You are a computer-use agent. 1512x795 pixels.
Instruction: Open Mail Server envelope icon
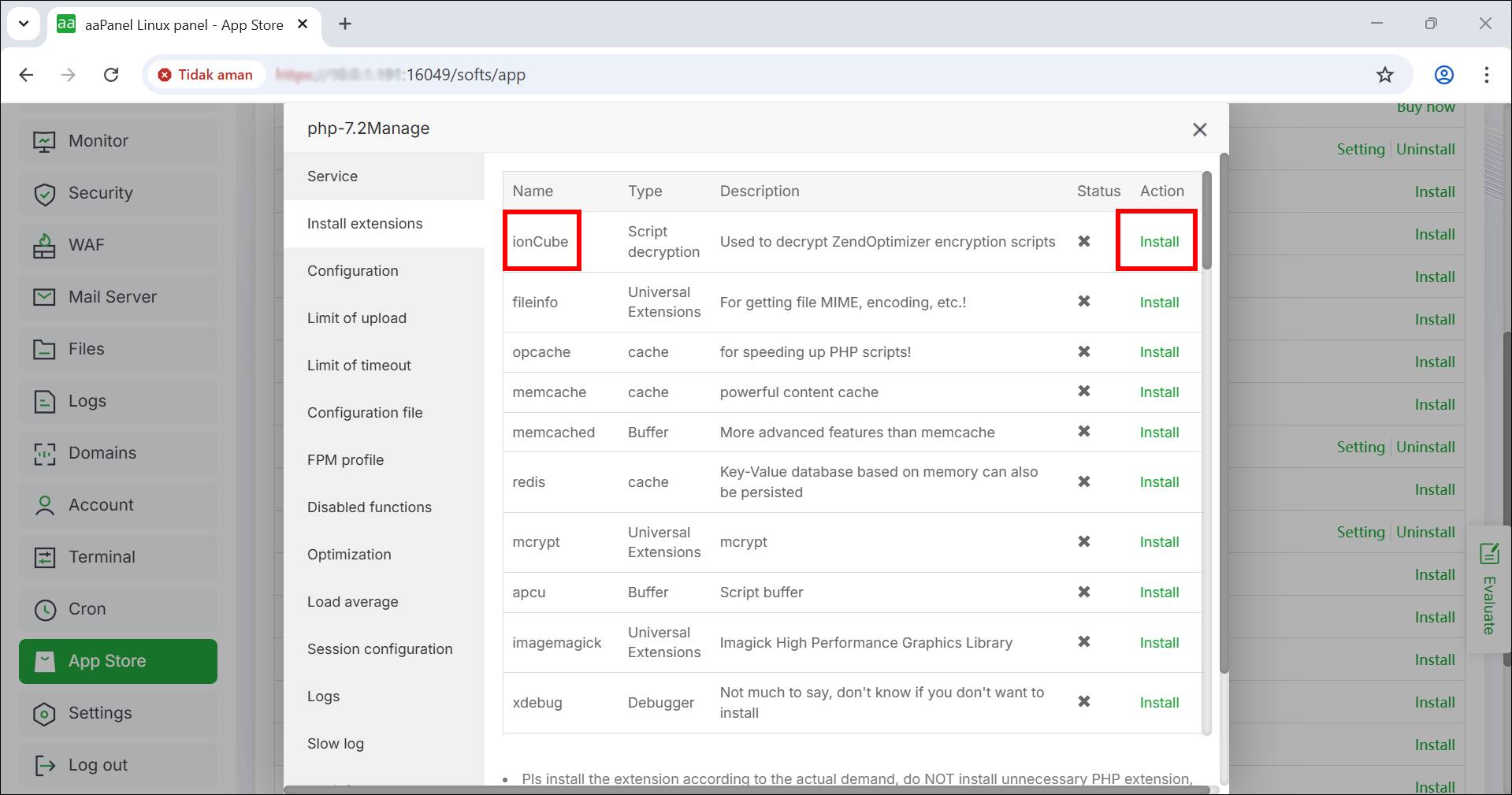coord(44,297)
